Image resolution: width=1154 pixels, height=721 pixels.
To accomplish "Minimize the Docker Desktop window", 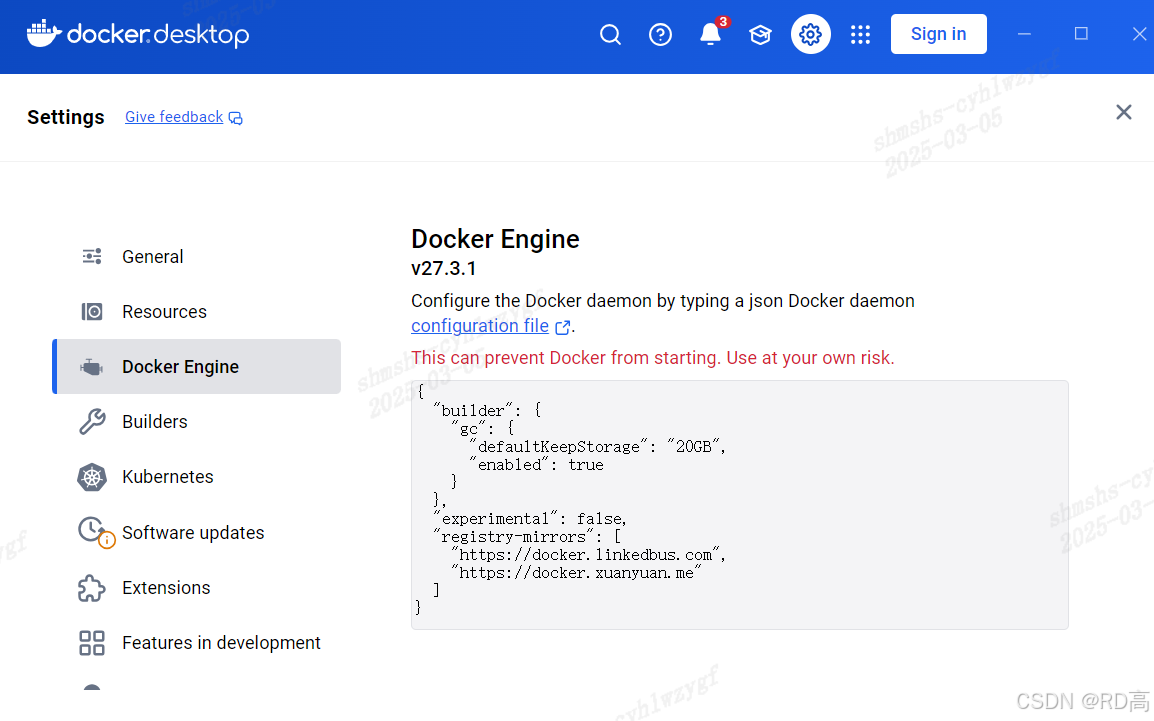I will click(1024, 34).
